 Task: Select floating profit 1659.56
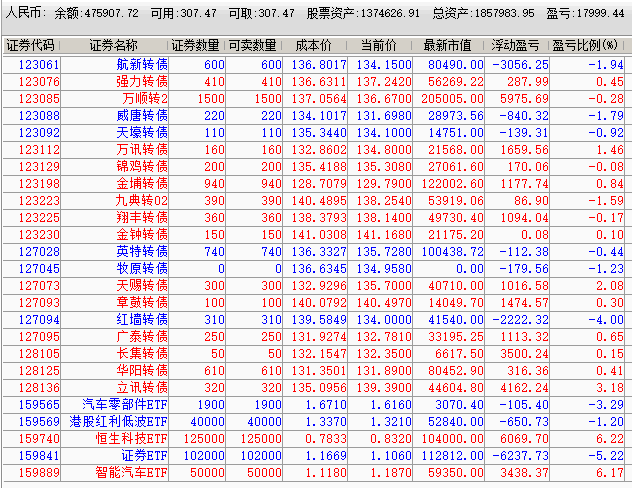[524, 150]
